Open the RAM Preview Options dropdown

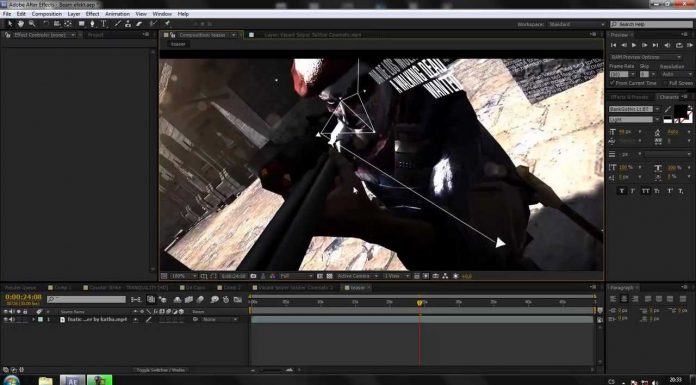(x=646, y=57)
